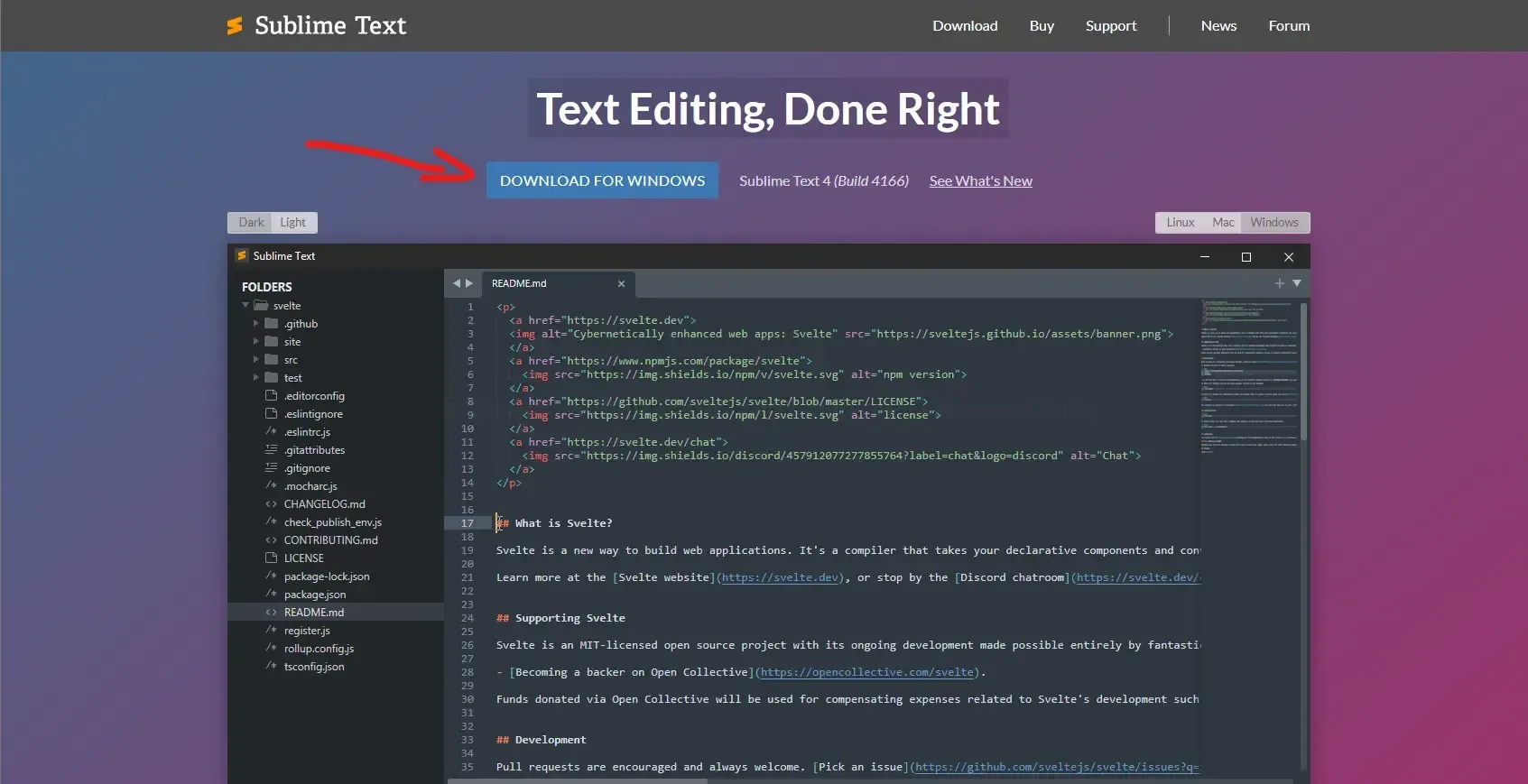Open the tab list dropdown arrow
The height and width of the screenshot is (784, 1528).
pos(1297,283)
